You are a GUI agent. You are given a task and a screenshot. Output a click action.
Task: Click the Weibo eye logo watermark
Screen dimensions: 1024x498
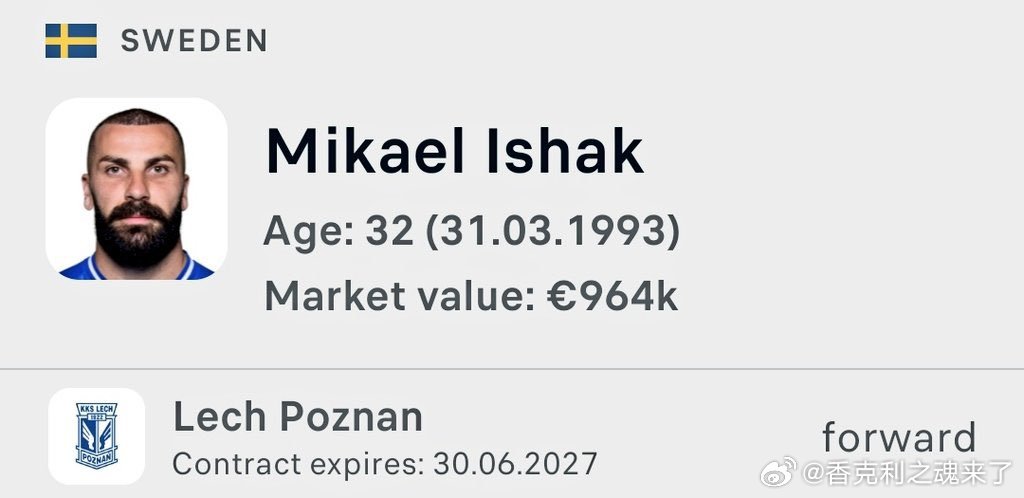[778, 471]
